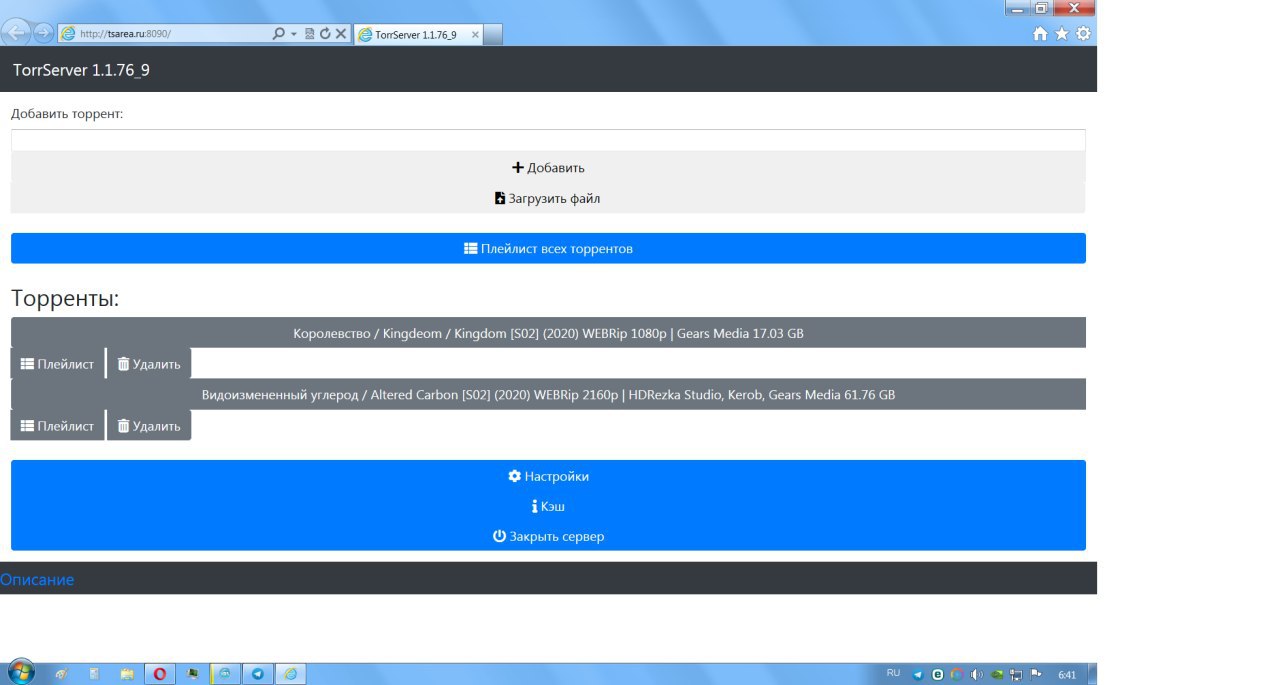The width and height of the screenshot is (1280, 685).
Task: Open Настройки settings
Action: [x=548, y=476]
